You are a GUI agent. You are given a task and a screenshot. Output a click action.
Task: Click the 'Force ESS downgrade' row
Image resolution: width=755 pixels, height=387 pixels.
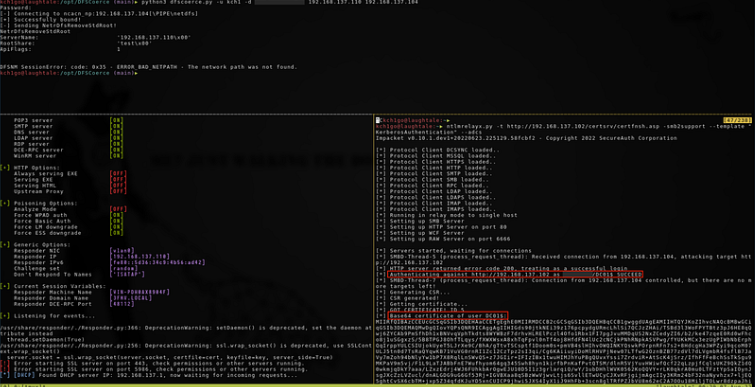pyautogui.click(x=68, y=233)
